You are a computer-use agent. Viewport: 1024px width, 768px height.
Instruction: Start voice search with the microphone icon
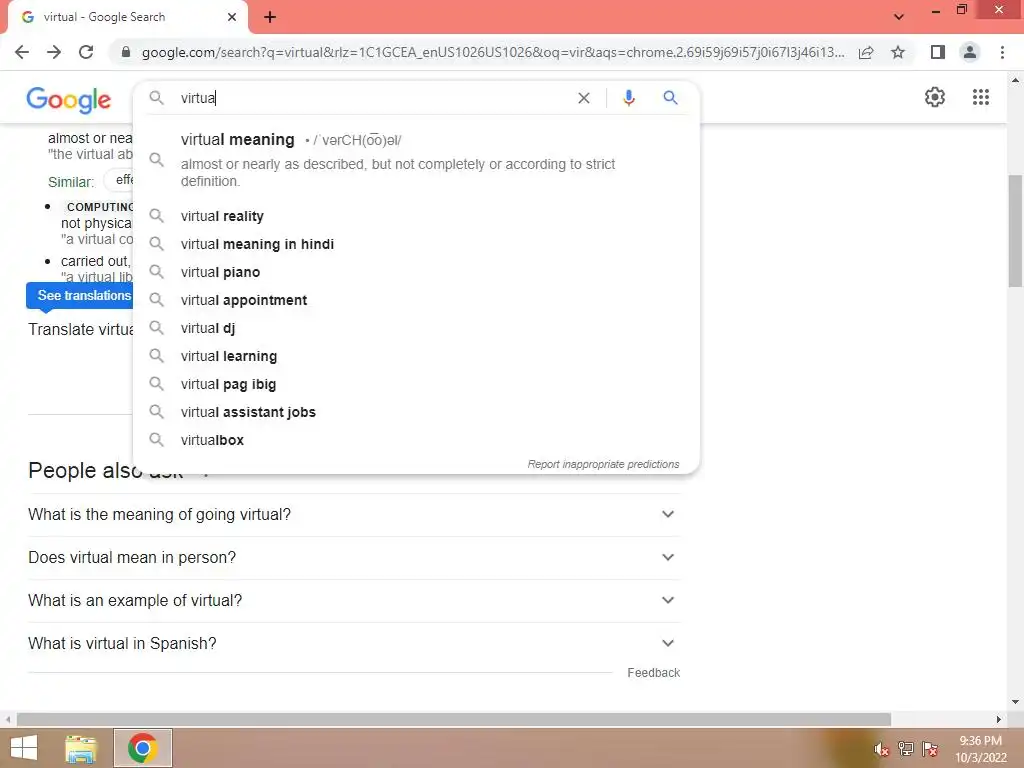point(628,98)
